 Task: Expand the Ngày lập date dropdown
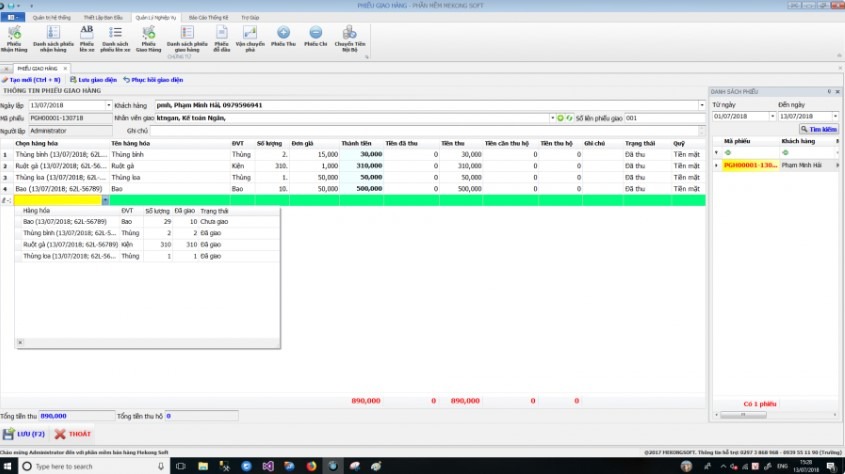[108, 105]
